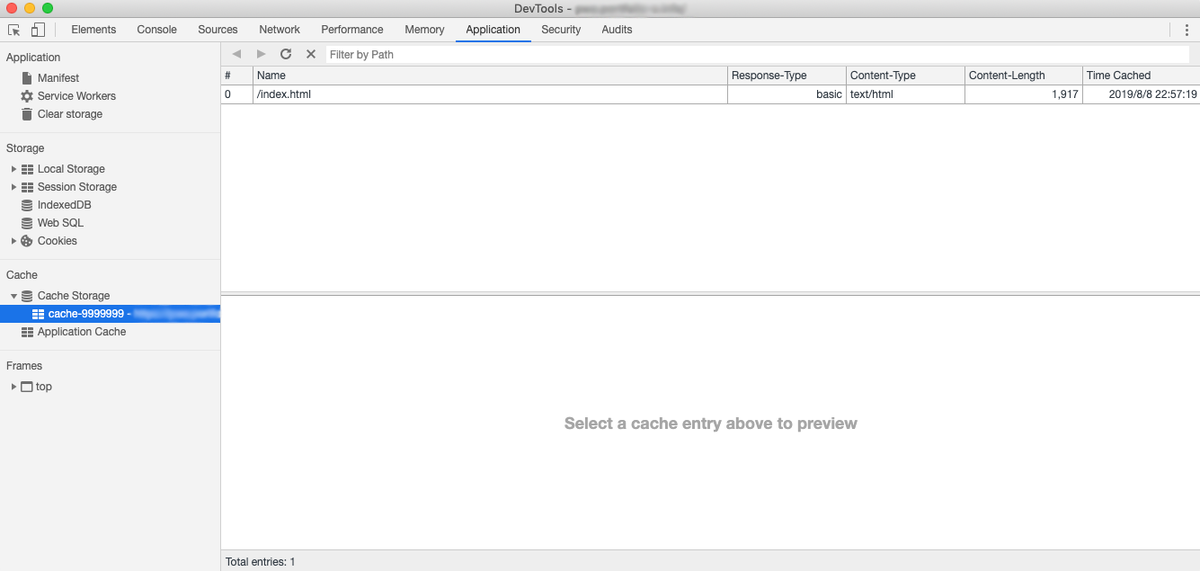Switch to the Performance tab
The width and height of the screenshot is (1200, 571).
(352, 30)
